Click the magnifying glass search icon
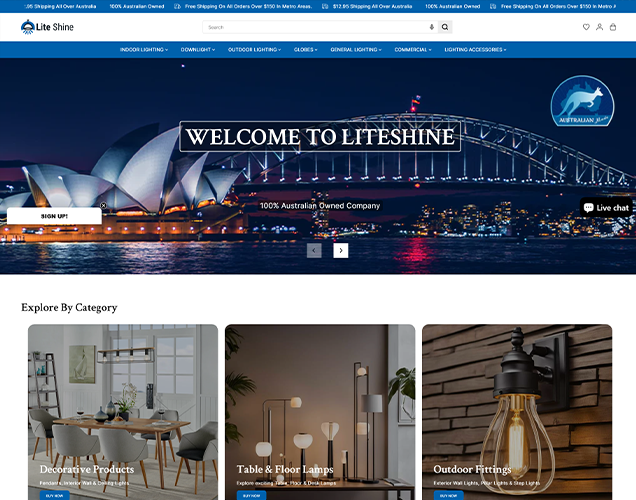The width and height of the screenshot is (636, 500). click(445, 27)
